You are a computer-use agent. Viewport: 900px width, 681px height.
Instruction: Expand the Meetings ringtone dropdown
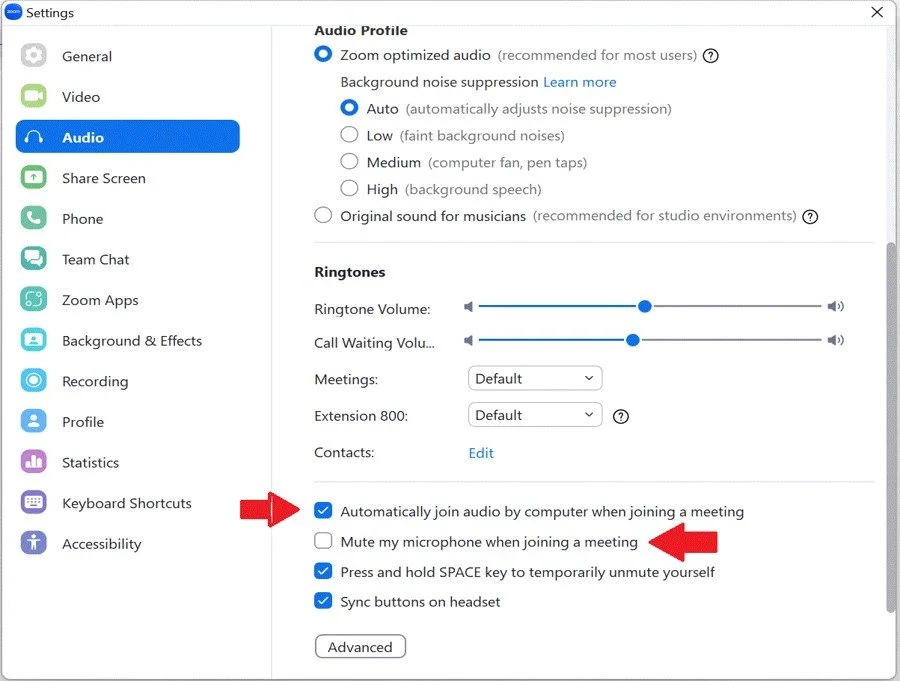click(x=535, y=378)
